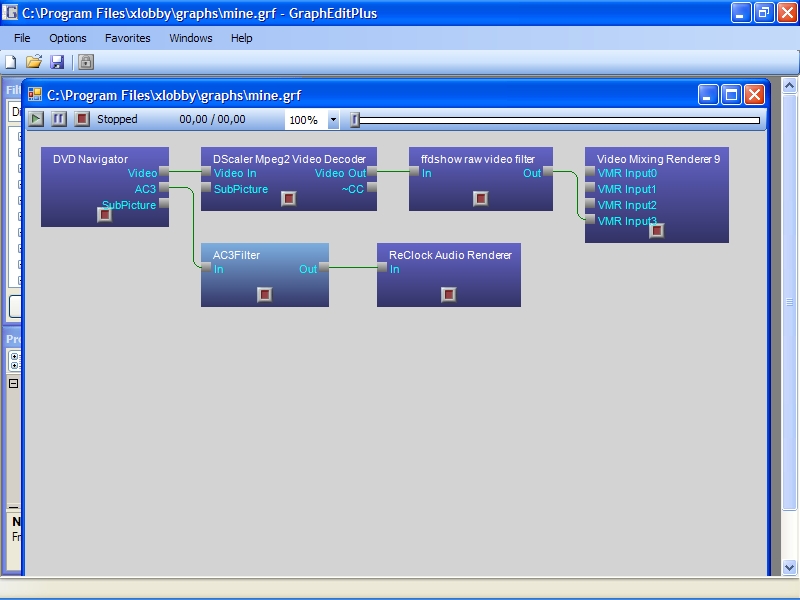Close the mine.grf child window
This screenshot has height=600, width=800.
[x=754, y=95]
